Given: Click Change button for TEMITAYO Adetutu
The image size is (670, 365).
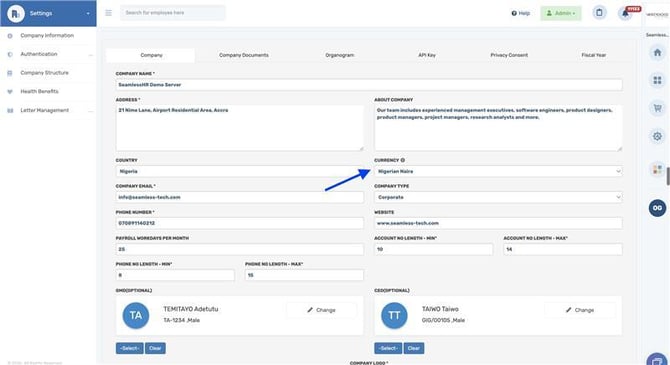Looking at the screenshot, I should (x=321, y=310).
